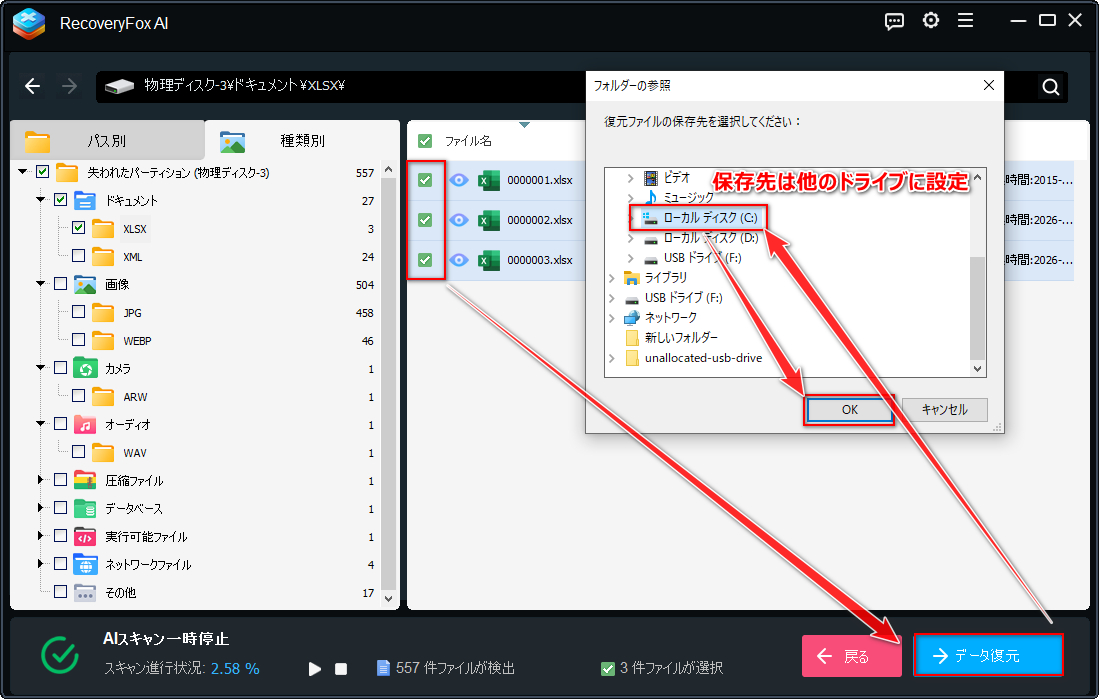Screen dimensions: 1099x699
Task: Click the RecoveryFox AI logo
Action: (x=29, y=23)
